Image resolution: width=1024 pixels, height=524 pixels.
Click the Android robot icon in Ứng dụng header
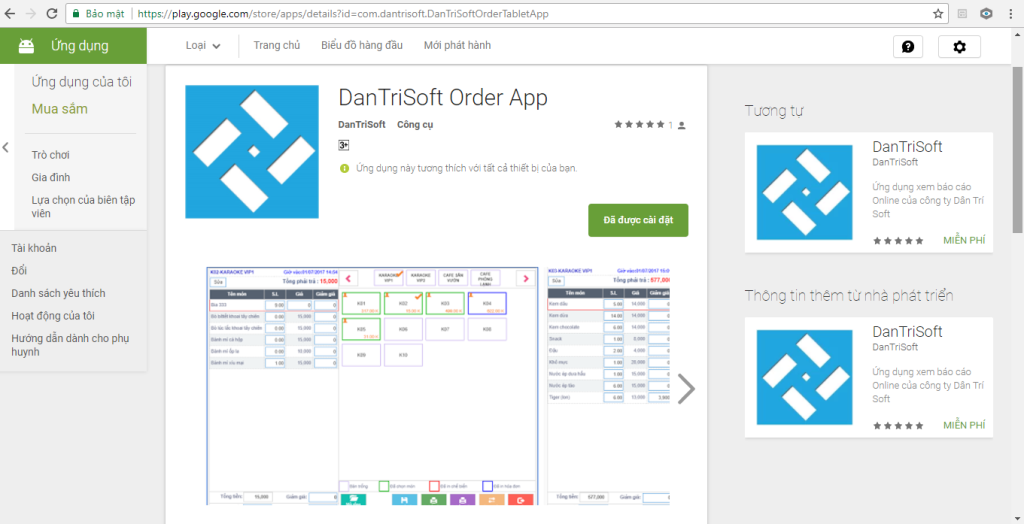[26, 46]
